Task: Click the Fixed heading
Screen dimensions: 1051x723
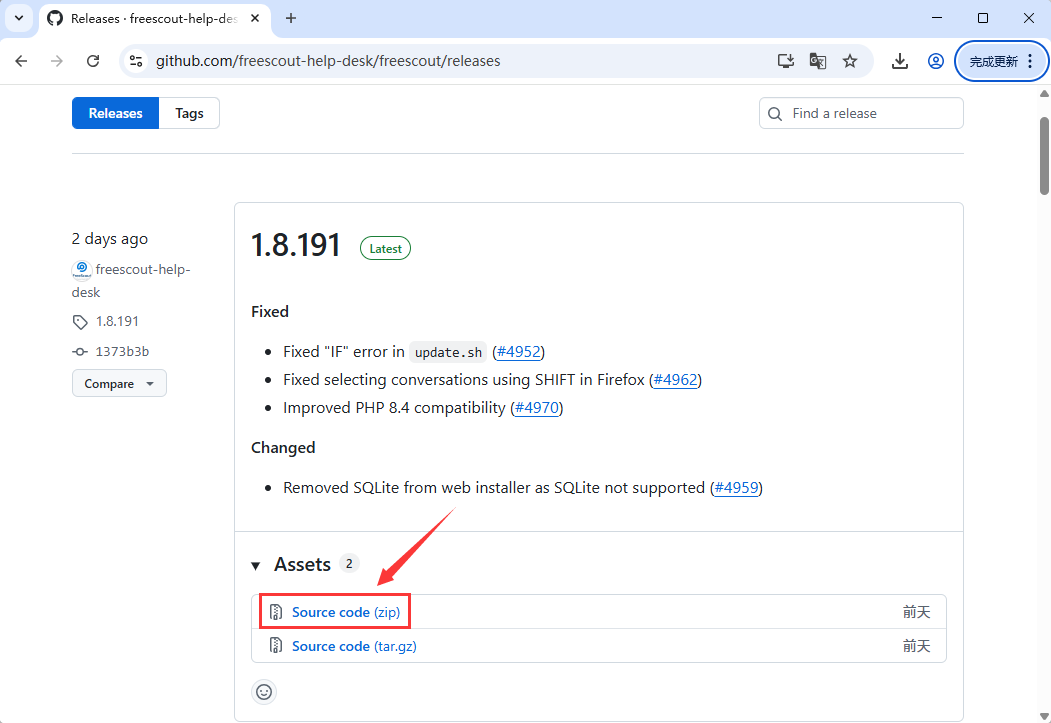Action: [x=270, y=312]
